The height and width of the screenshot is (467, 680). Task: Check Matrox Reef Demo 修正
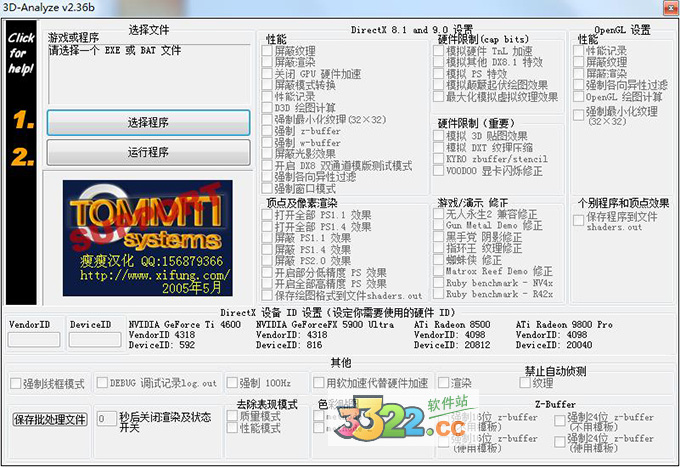coord(438,271)
